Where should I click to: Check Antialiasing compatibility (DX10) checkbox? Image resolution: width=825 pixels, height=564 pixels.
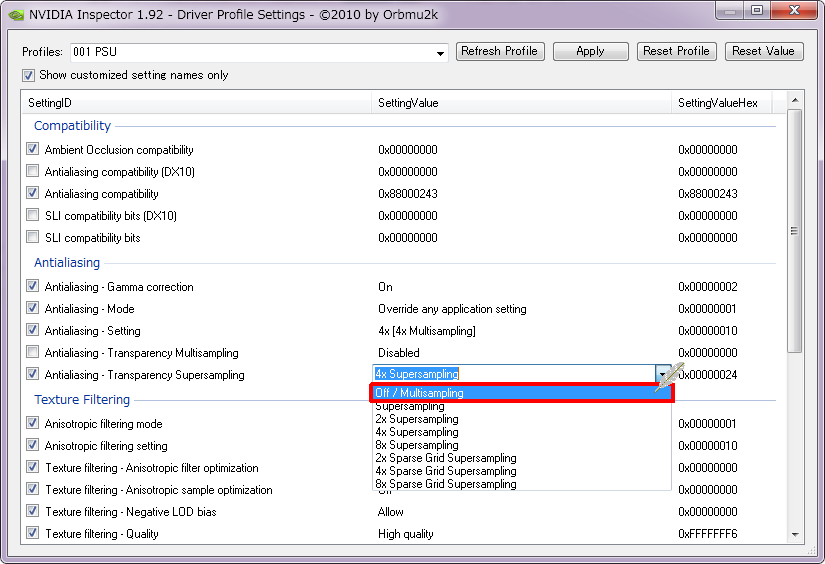[x=33, y=171]
